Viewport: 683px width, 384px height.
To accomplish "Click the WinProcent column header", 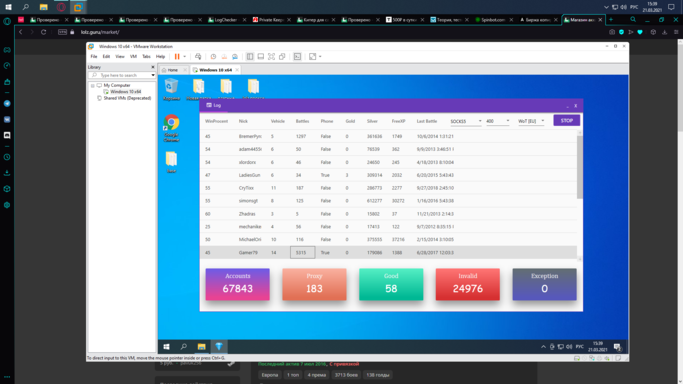I will coord(216,121).
